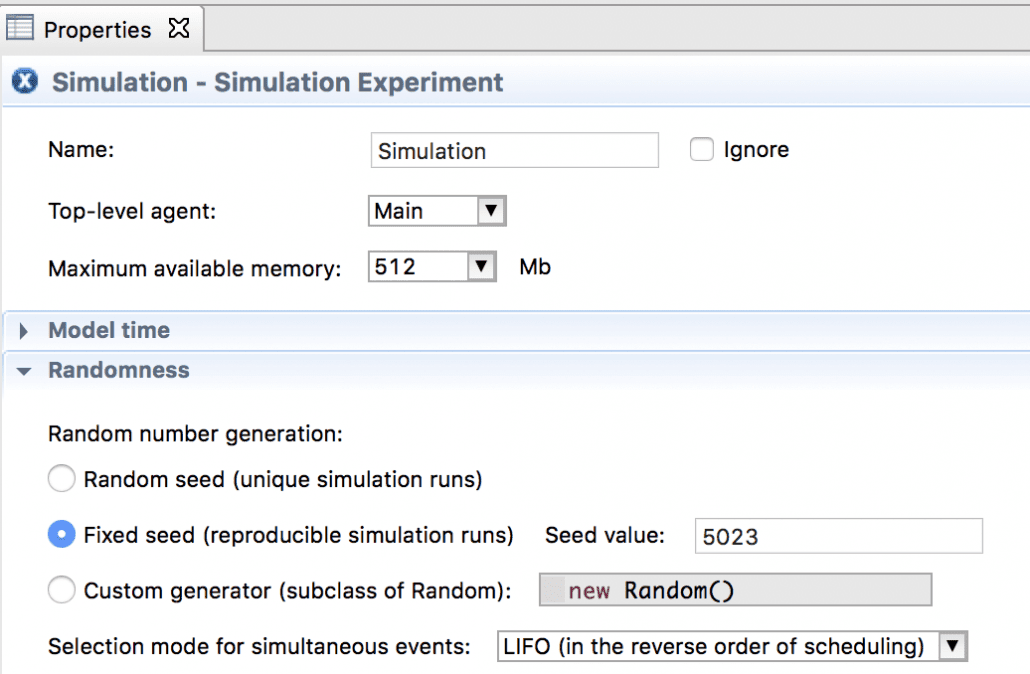The image size is (1030, 674).
Task: Select the Fixed seed radio button
Action: [62, 535]
